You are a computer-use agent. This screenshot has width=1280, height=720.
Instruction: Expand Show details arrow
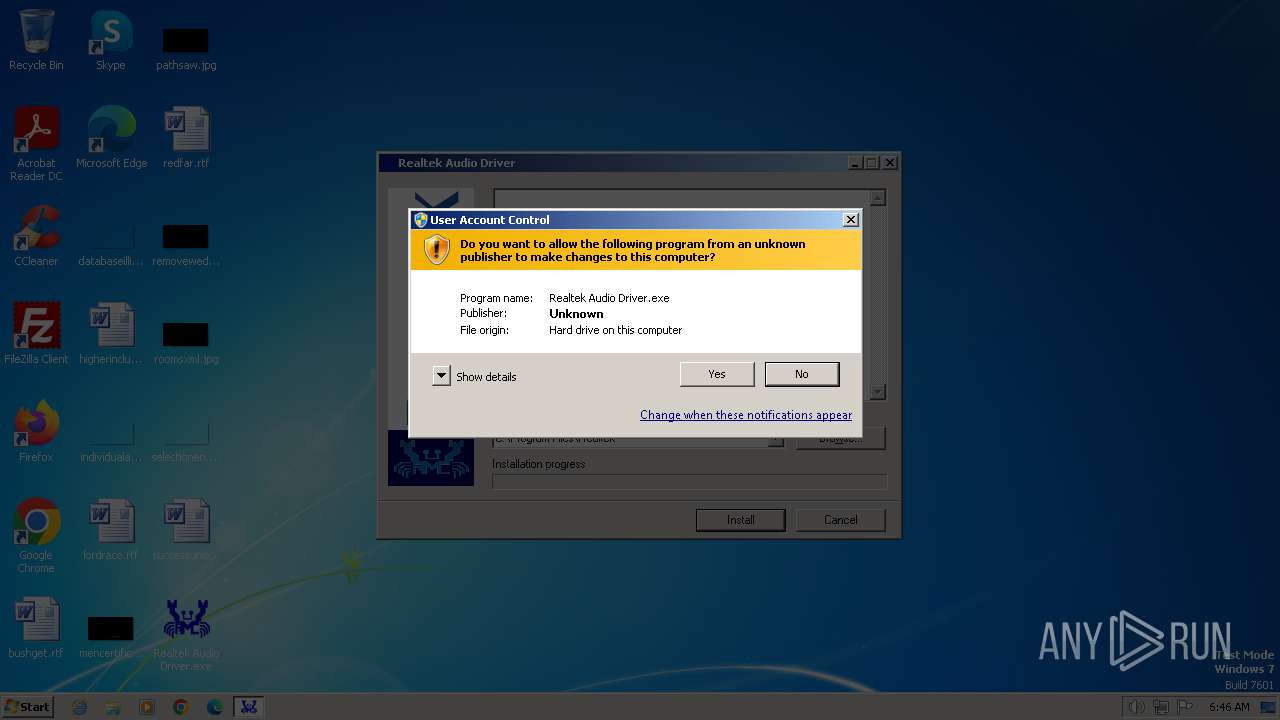click(x=441, y=376)
